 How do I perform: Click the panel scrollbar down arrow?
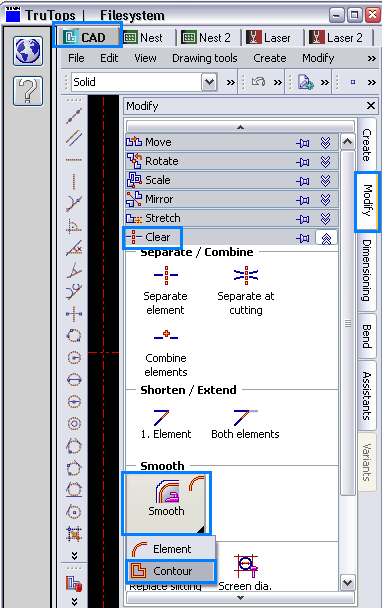point(347,582)
